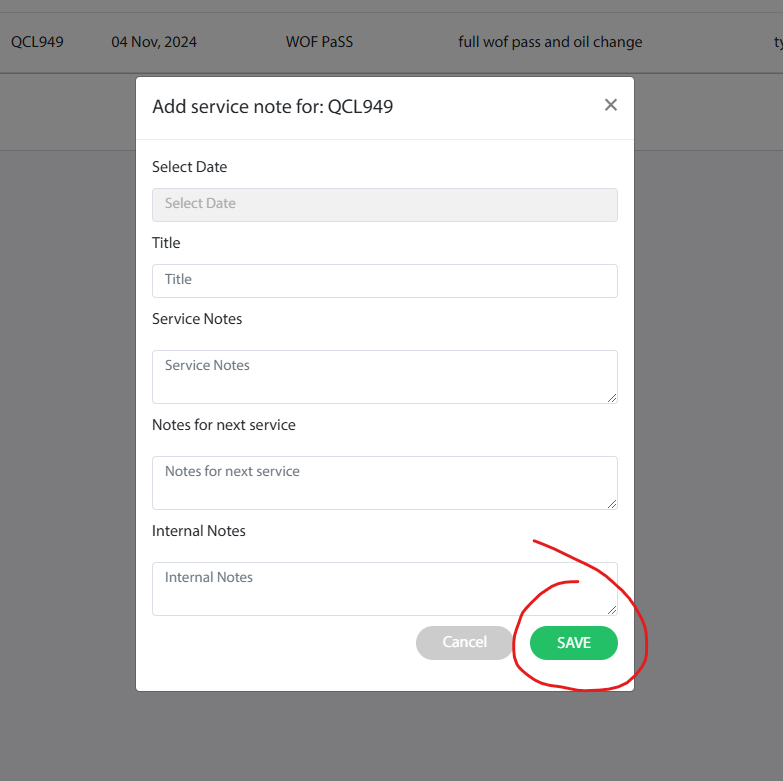The width and height of the screenshot is (783, 781).
Task: Click the Internal Notes label
Action: pyautogui.click(x=198, y=531)
